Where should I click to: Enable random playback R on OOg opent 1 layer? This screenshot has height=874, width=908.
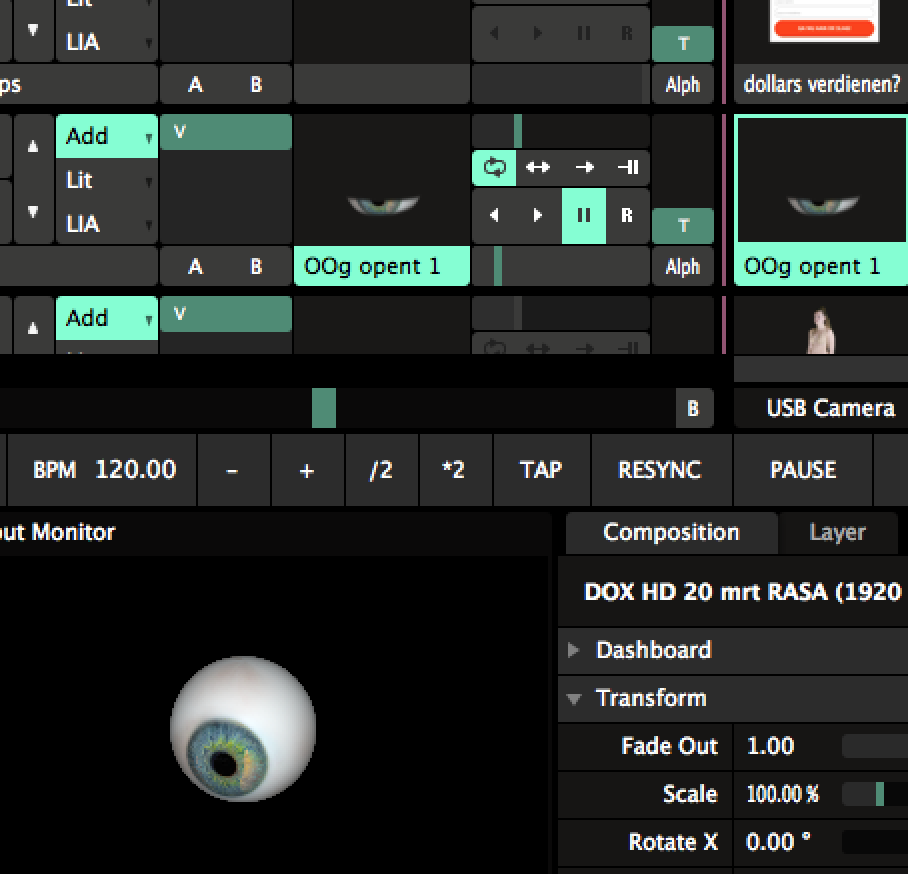627,215
